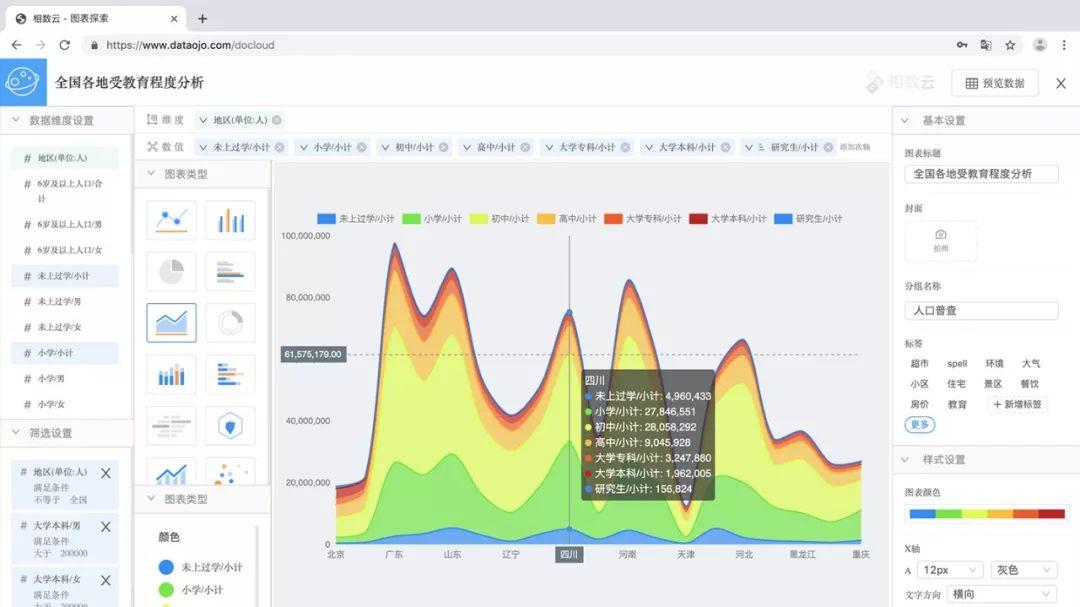Viewport: 1080px width, 607px height.
Task: Select the stacked column chart type icon
Action: coord(171,374)
